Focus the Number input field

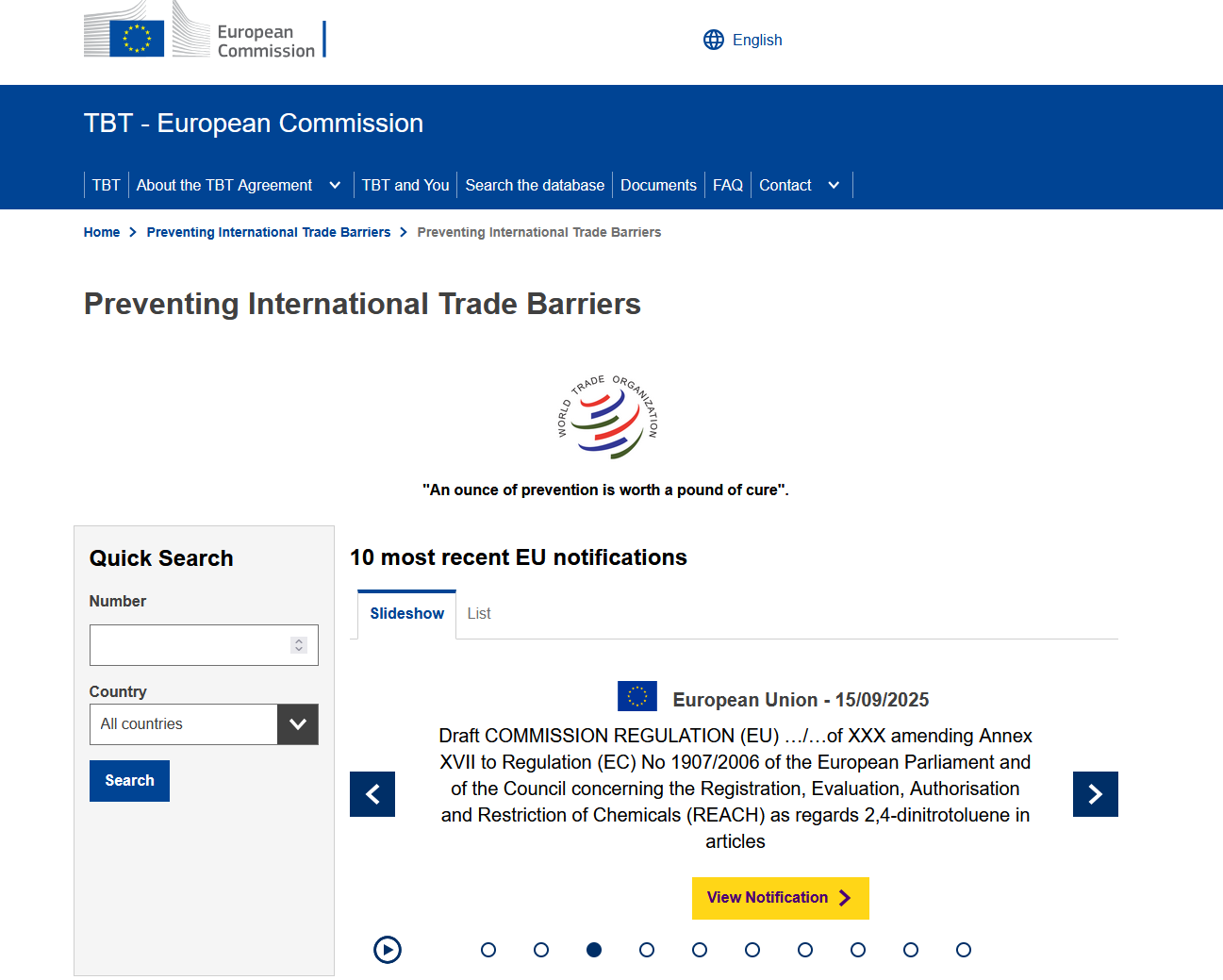[x=204, y=645]
